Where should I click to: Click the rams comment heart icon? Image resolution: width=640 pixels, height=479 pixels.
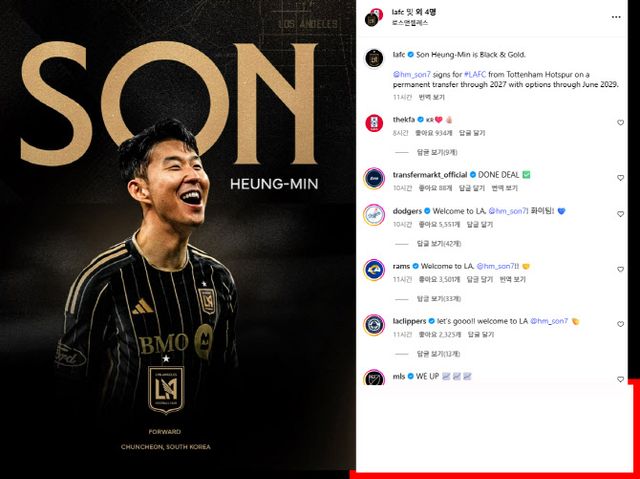(620, 269)
